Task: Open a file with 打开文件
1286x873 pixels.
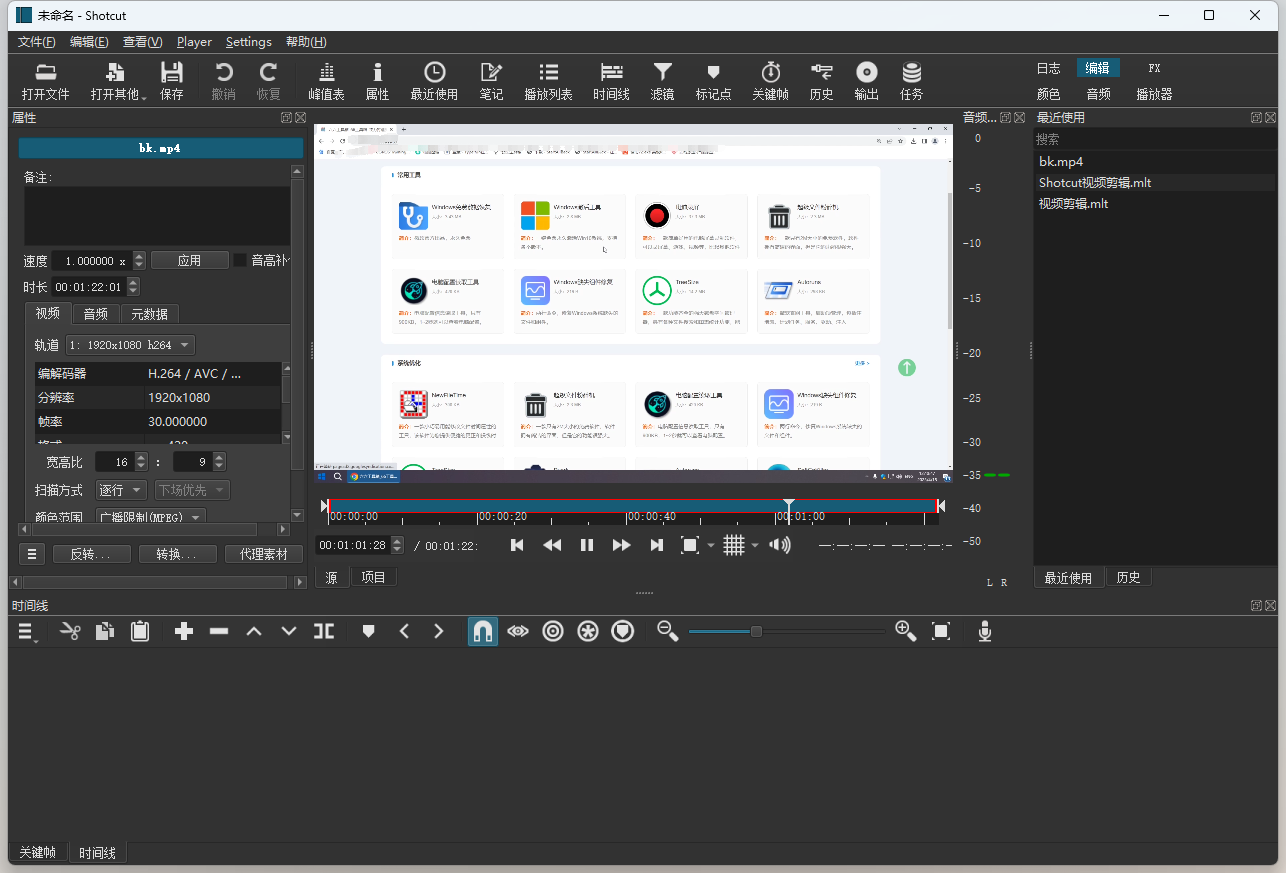Action: point(46,81)
